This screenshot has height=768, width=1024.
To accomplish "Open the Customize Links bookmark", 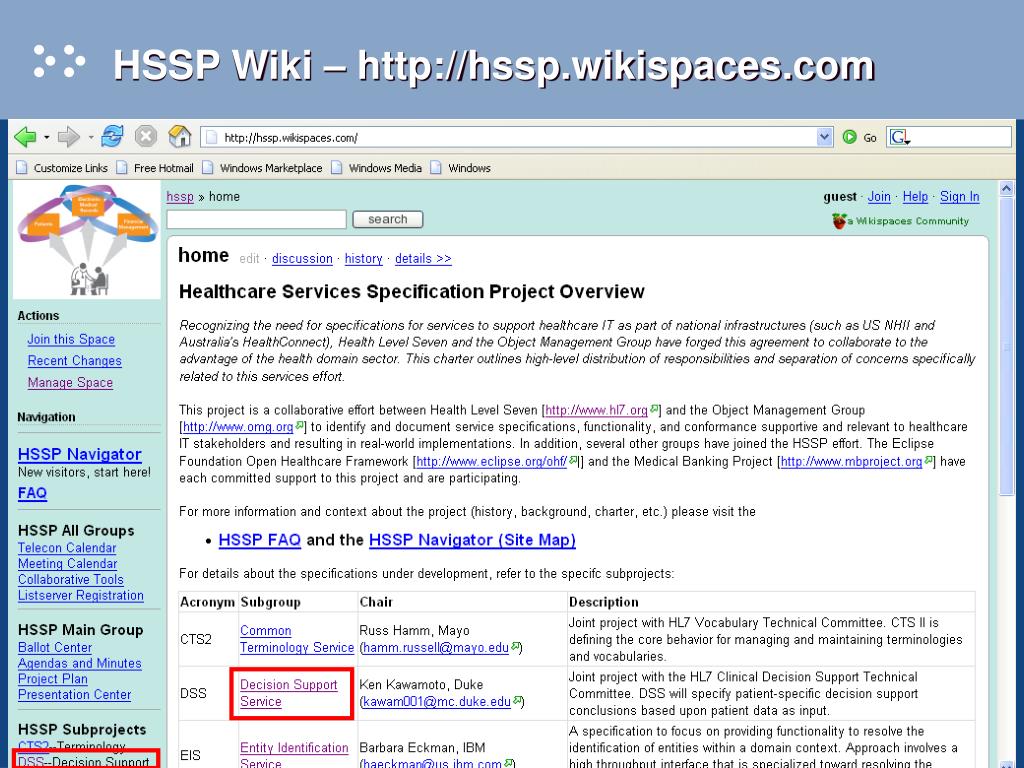I will click(x=63, y=168).
